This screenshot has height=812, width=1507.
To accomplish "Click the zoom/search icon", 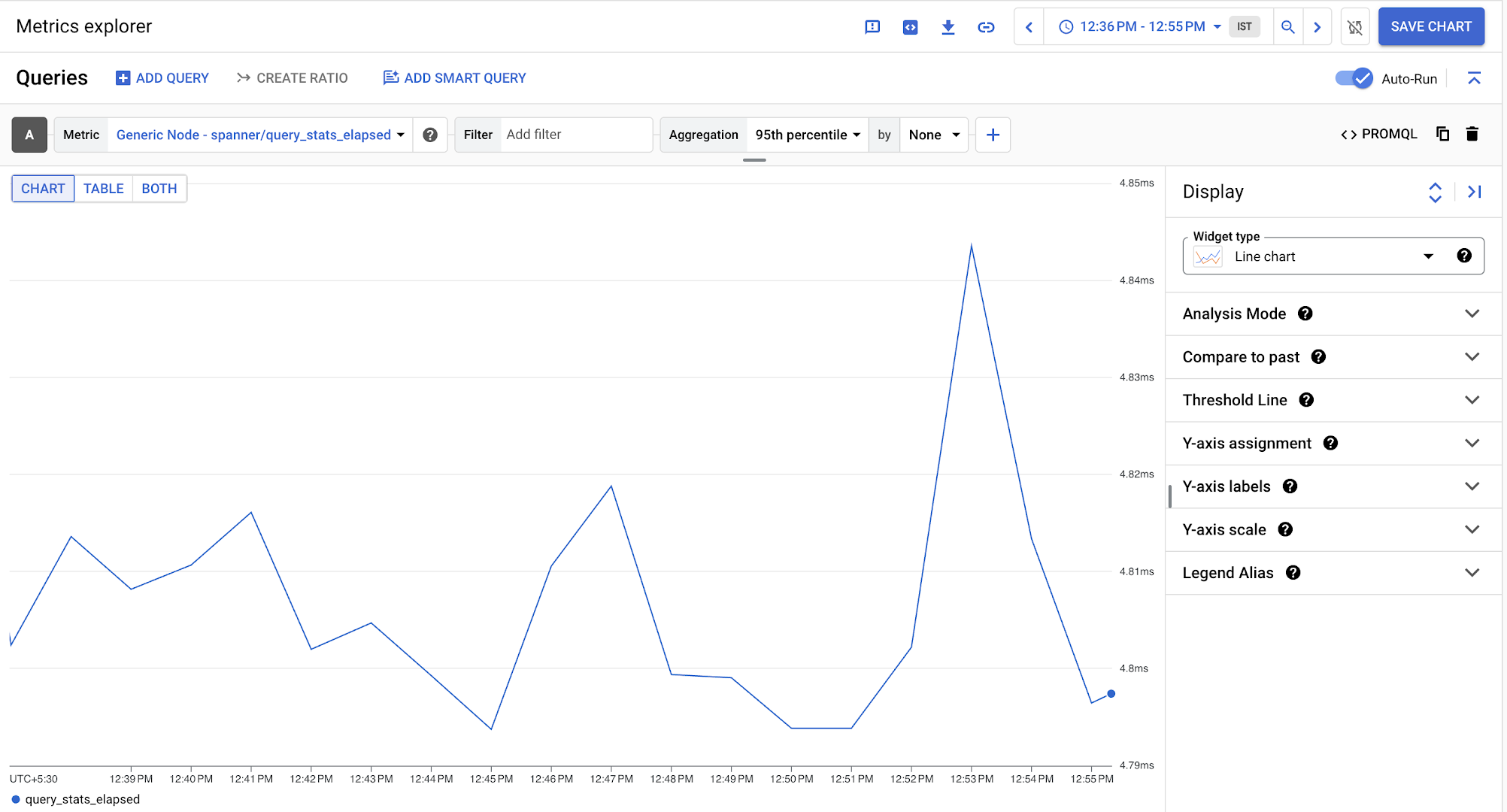I will (x=1288, y=26).
